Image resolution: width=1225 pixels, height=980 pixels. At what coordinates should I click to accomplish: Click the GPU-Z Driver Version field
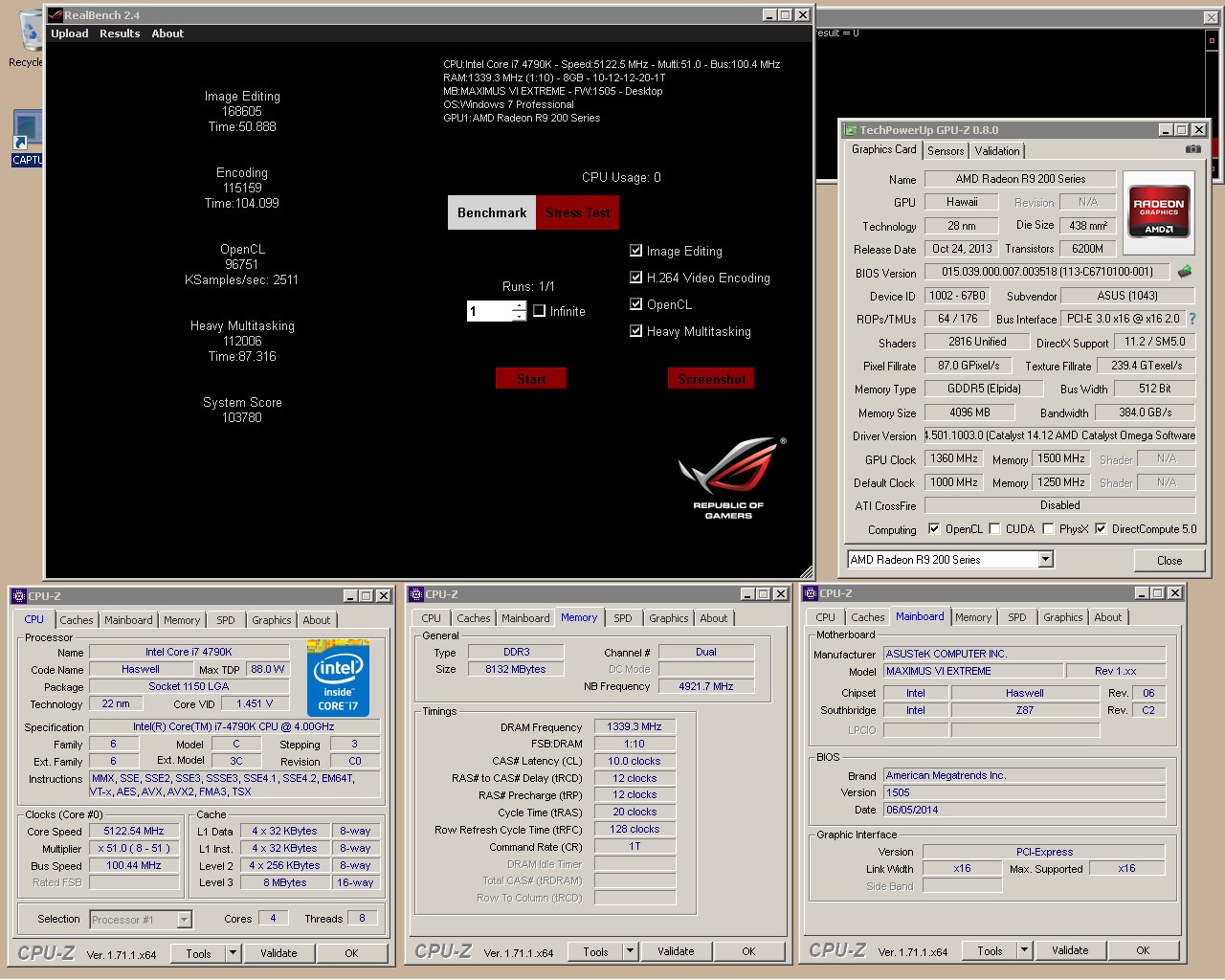1059,435
